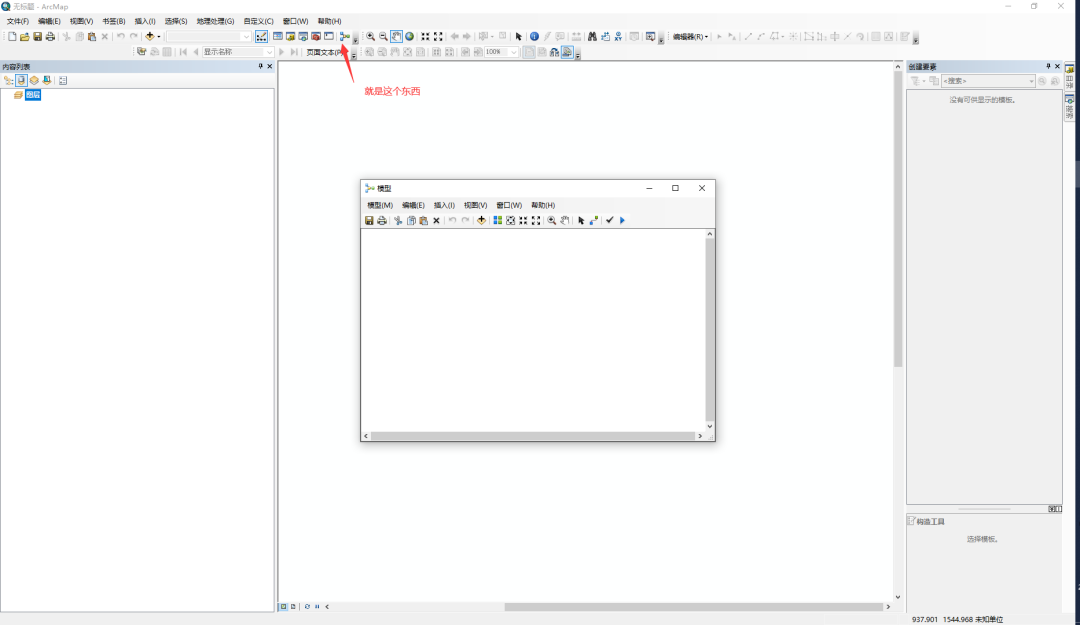1080x625 pixels.
Task: Click the Add Data icon in model window
Action: click(x=481, y=220)
